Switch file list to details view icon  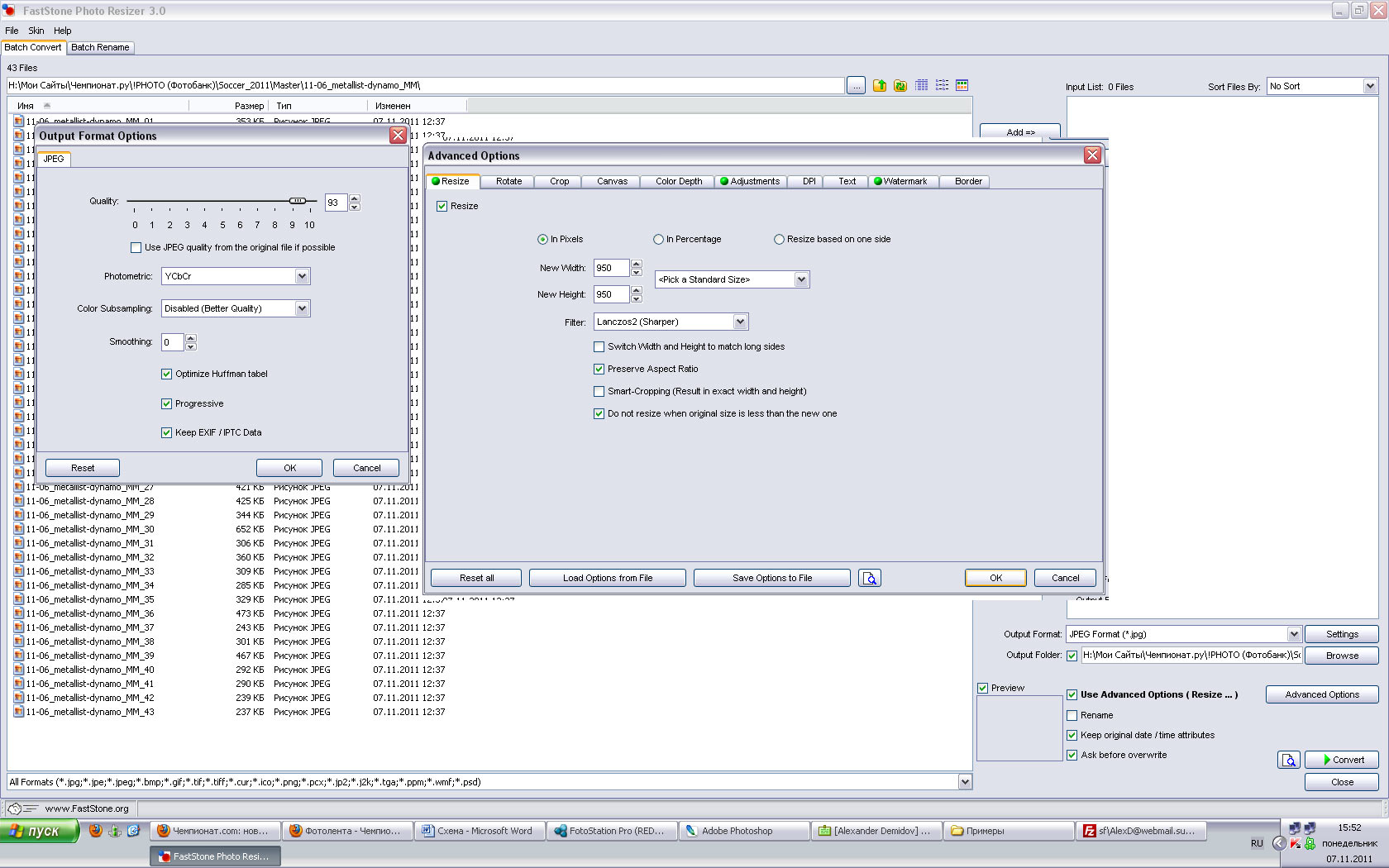[921, 86]
